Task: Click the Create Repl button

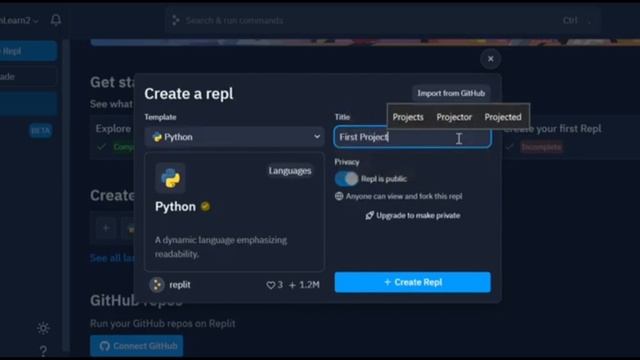Action: point(412,282)
